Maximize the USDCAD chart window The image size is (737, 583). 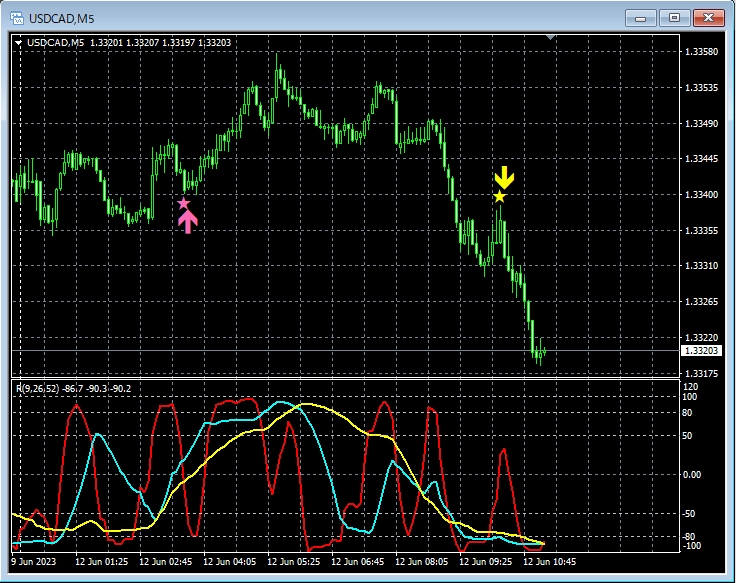pos(675,17)
